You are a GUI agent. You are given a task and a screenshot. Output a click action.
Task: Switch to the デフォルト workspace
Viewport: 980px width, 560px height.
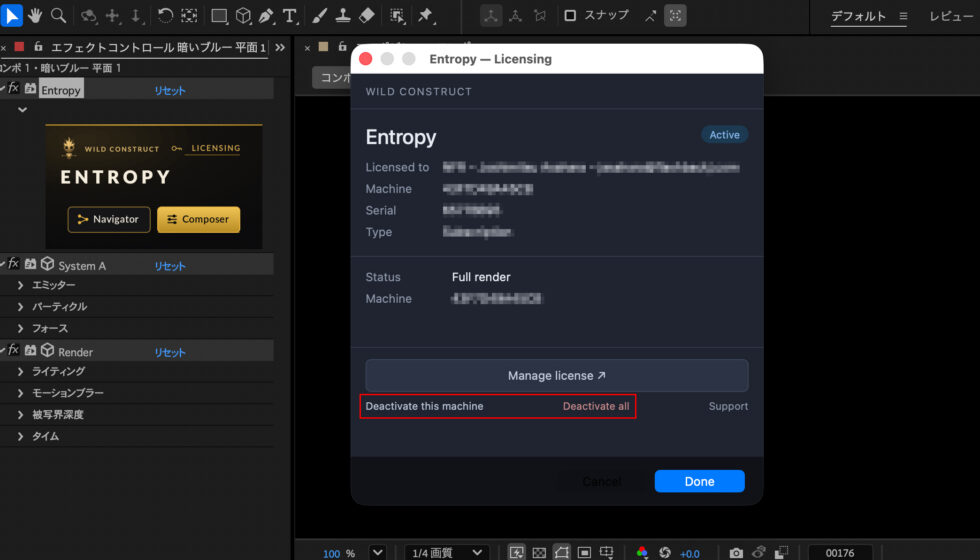[x=858, y=16]
